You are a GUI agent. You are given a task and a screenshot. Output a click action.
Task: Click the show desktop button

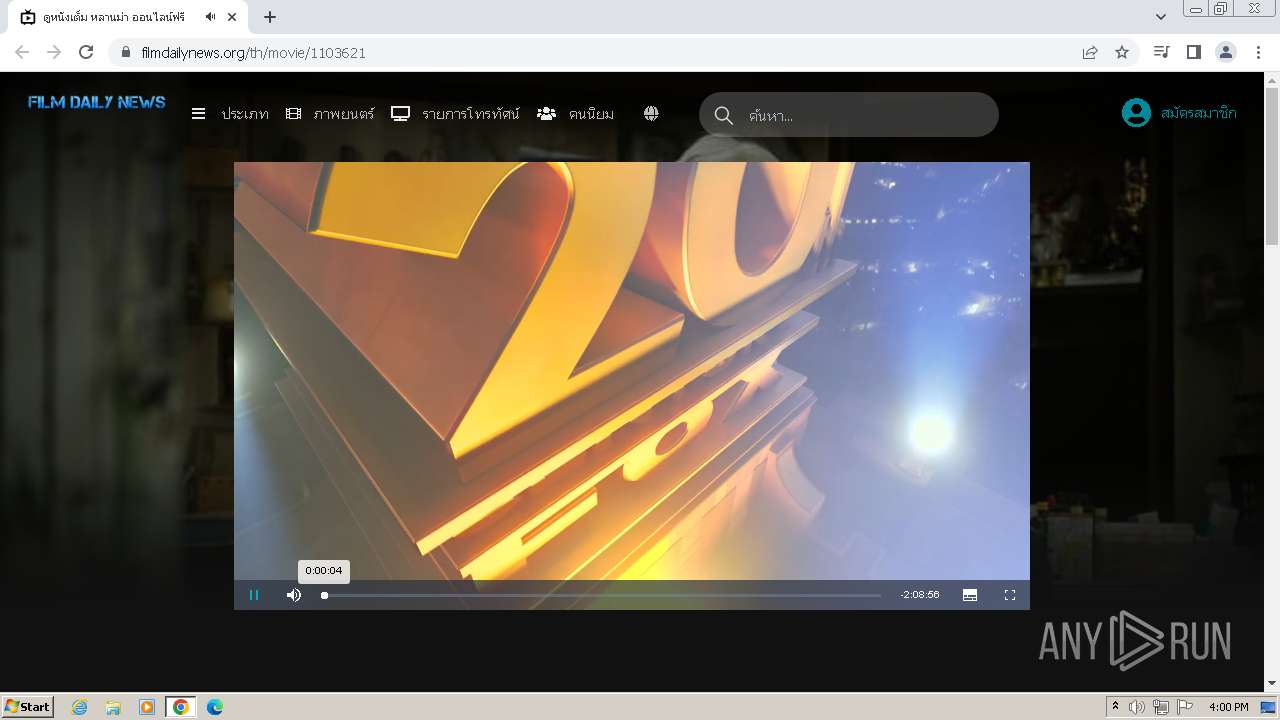[x=1268, y=707]
